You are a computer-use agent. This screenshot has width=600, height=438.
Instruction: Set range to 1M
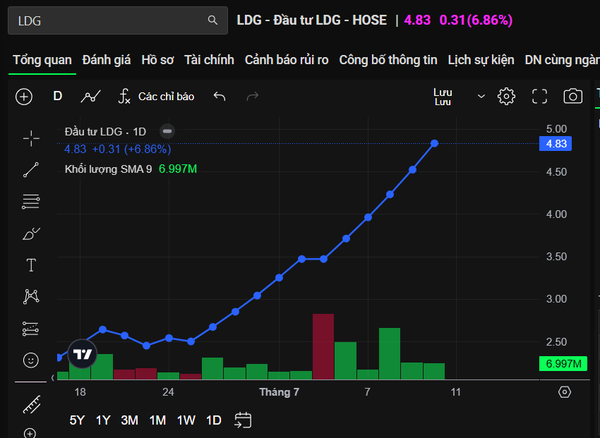[157, 420]
